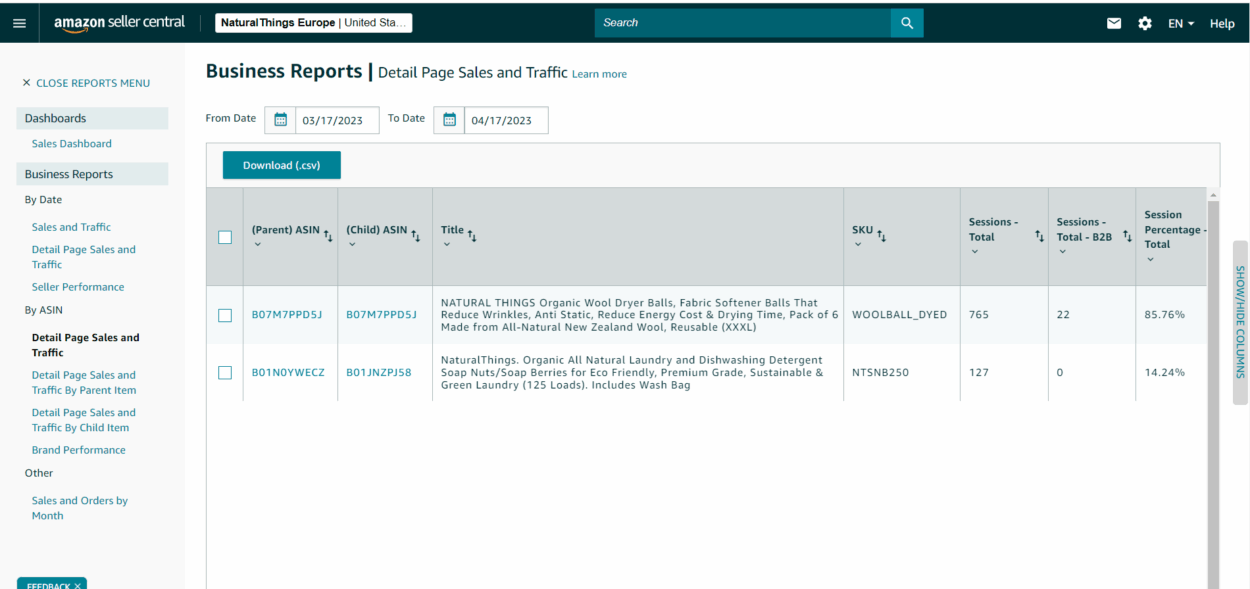Switch to Sales Dashboard view

pyautogui.click(x=71, y=143)
